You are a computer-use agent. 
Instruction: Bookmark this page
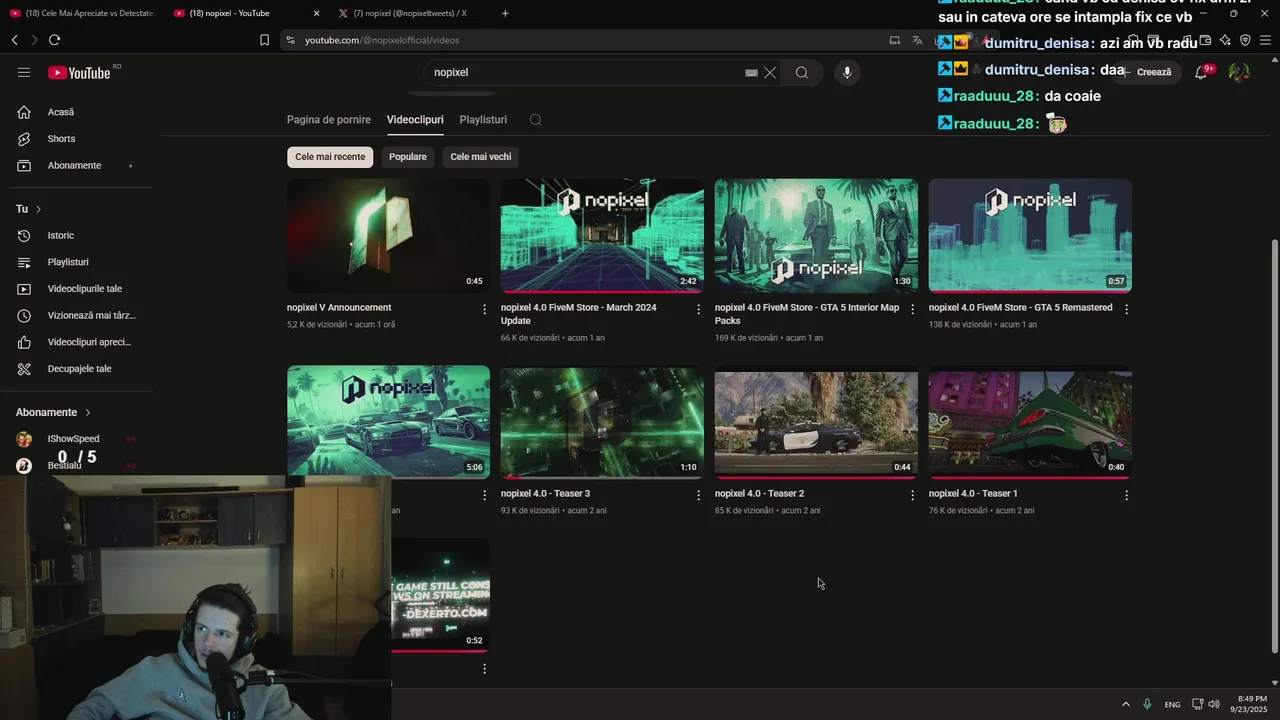264,40
